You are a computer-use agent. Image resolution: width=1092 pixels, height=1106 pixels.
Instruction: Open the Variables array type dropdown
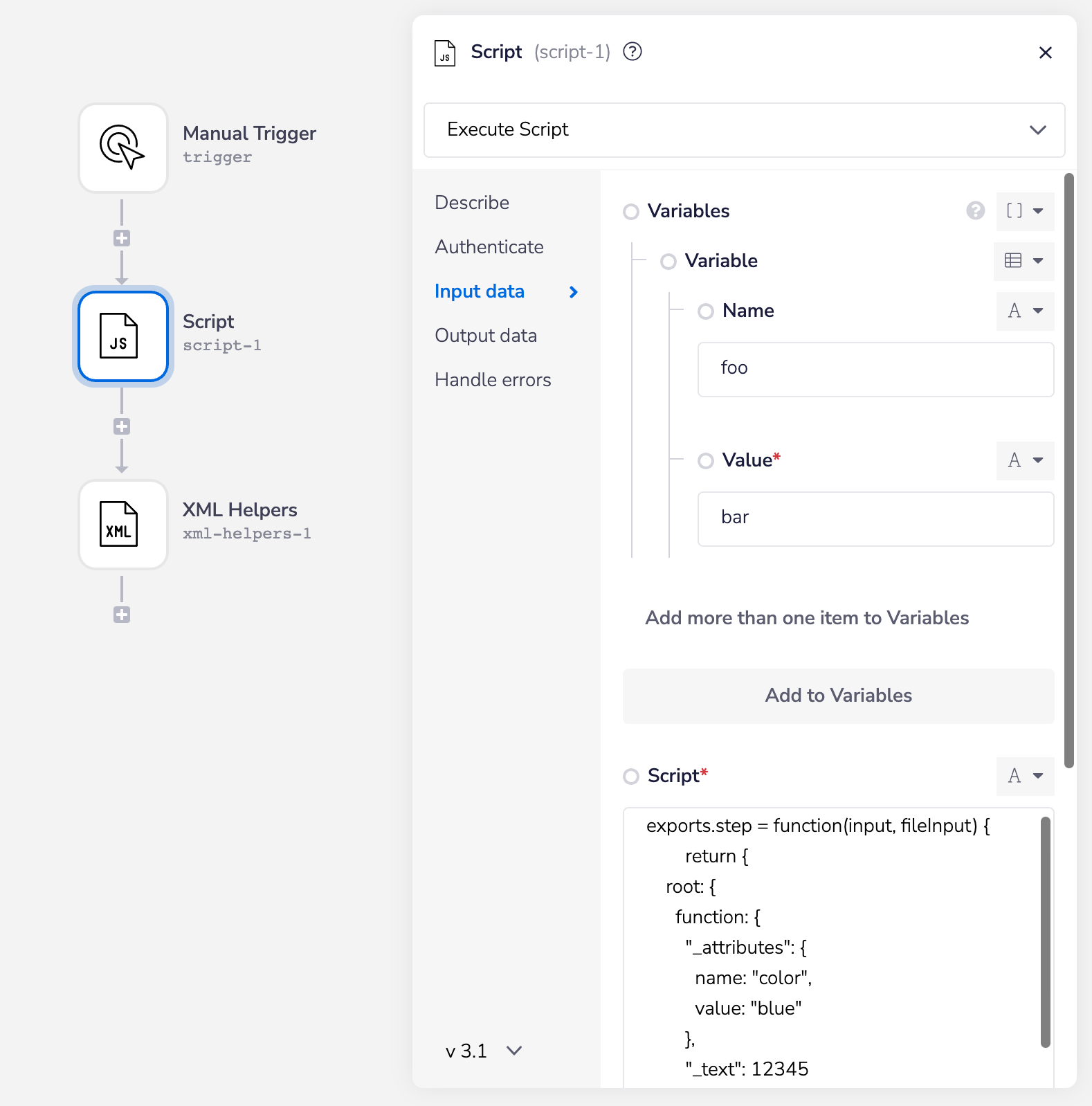tap(1025, 211)
